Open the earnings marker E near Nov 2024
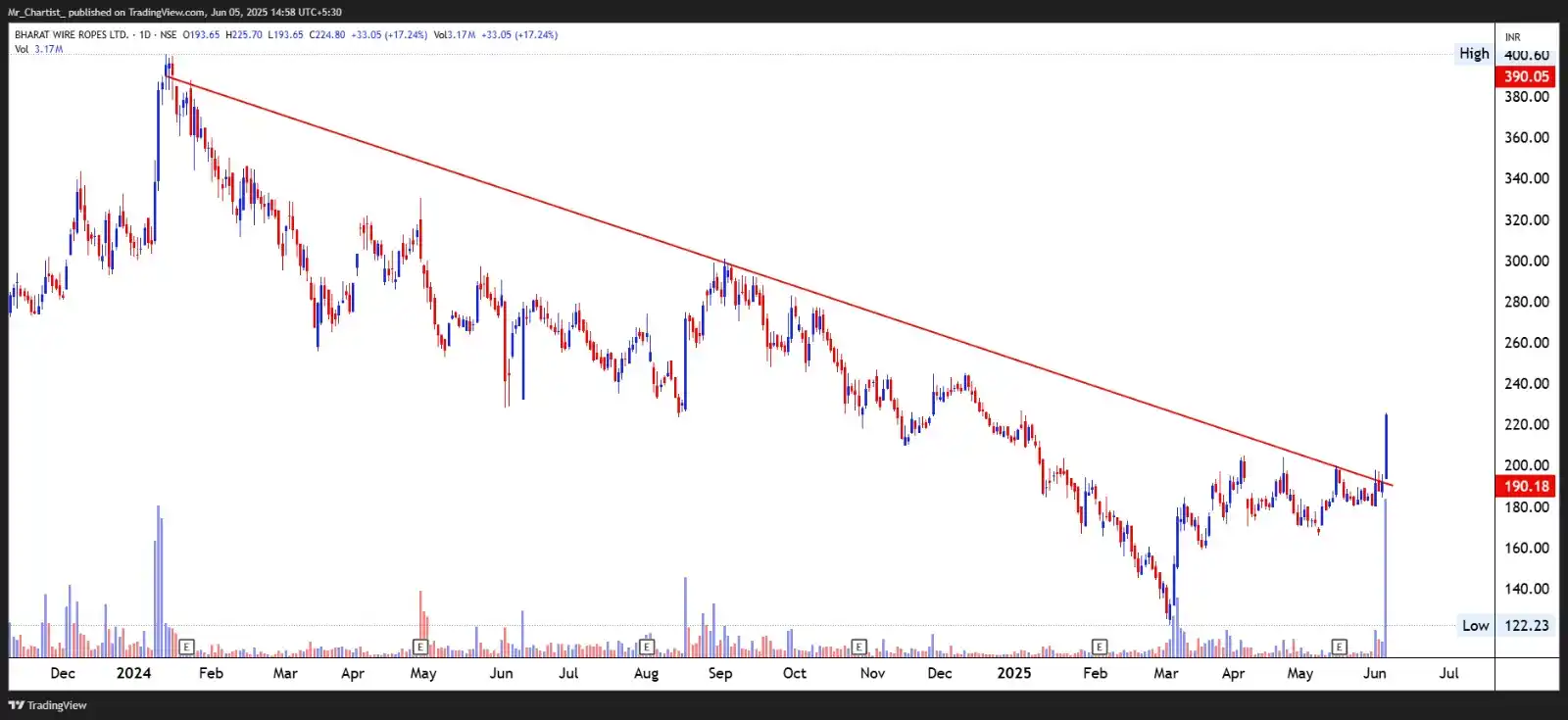 858,647
